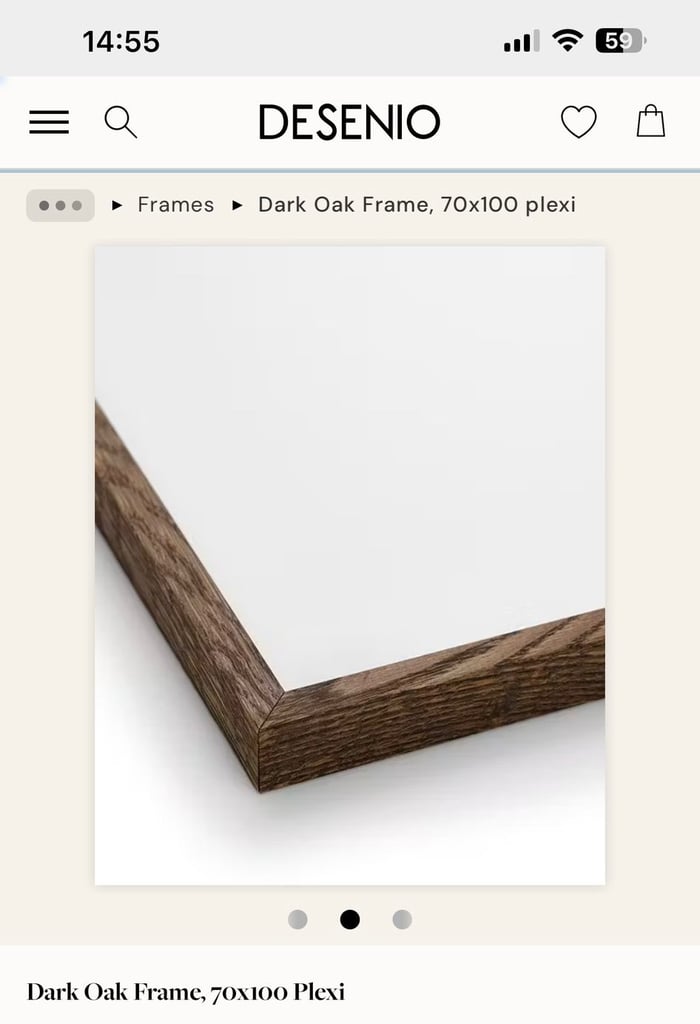
Task: Select Dark Oak Frame, 70x100 plexi breadcrumb
Action: (417, 205)
